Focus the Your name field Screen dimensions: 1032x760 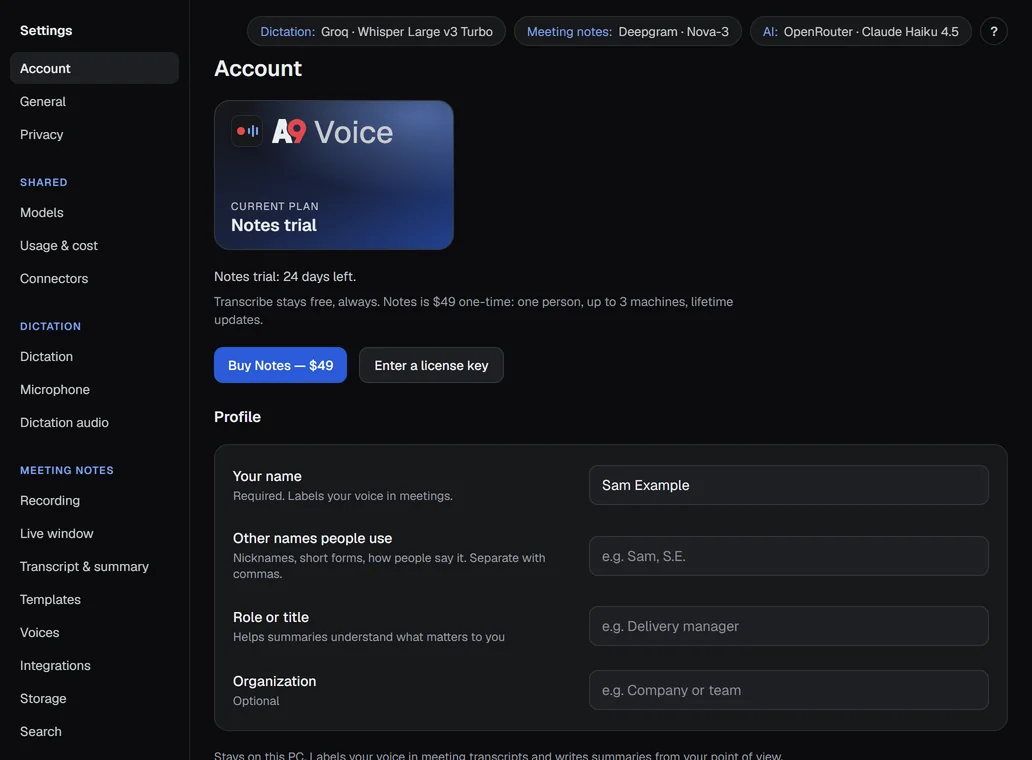tap(788, 485)
